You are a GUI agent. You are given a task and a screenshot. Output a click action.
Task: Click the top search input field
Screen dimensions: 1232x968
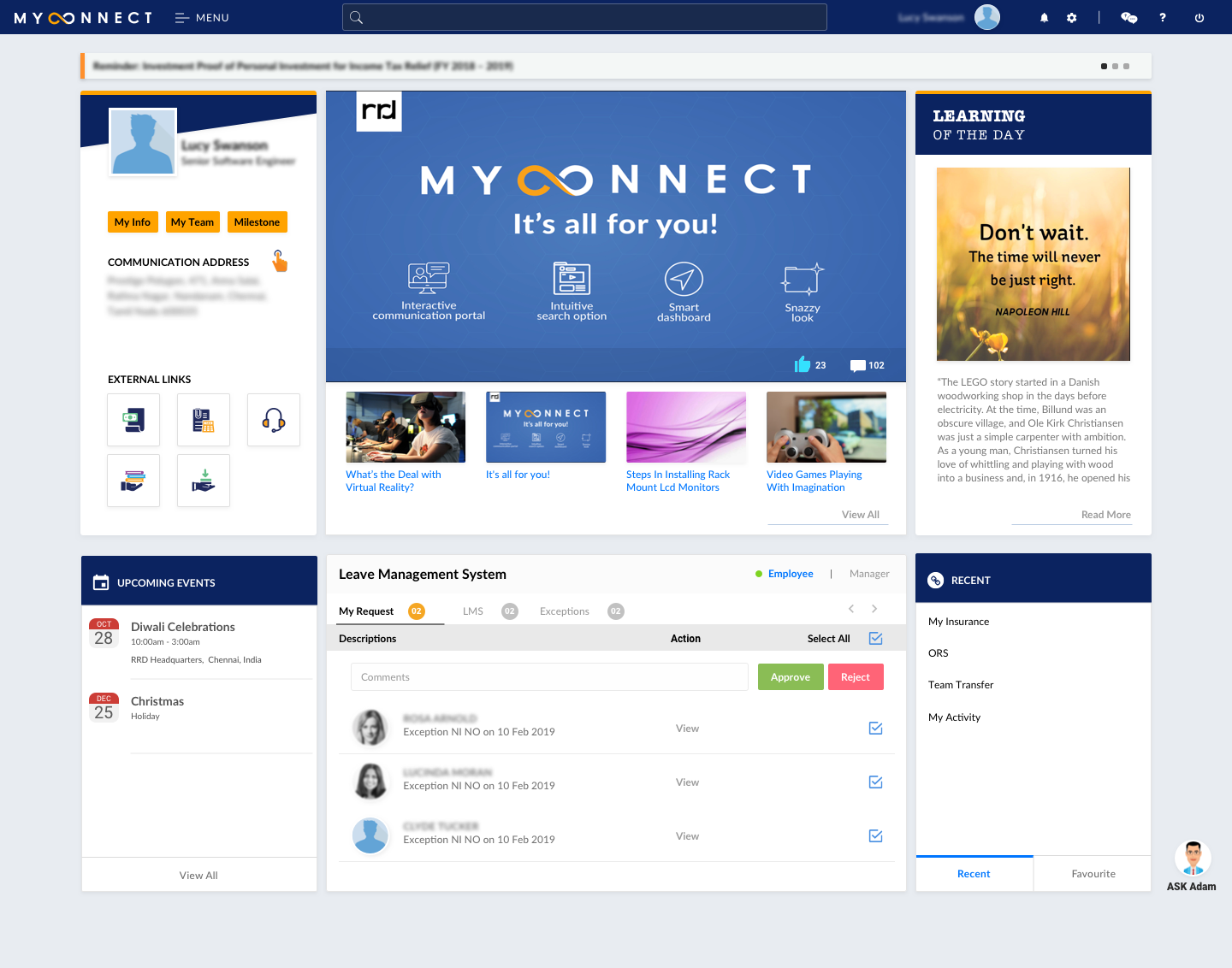click(x=584, y=17)
